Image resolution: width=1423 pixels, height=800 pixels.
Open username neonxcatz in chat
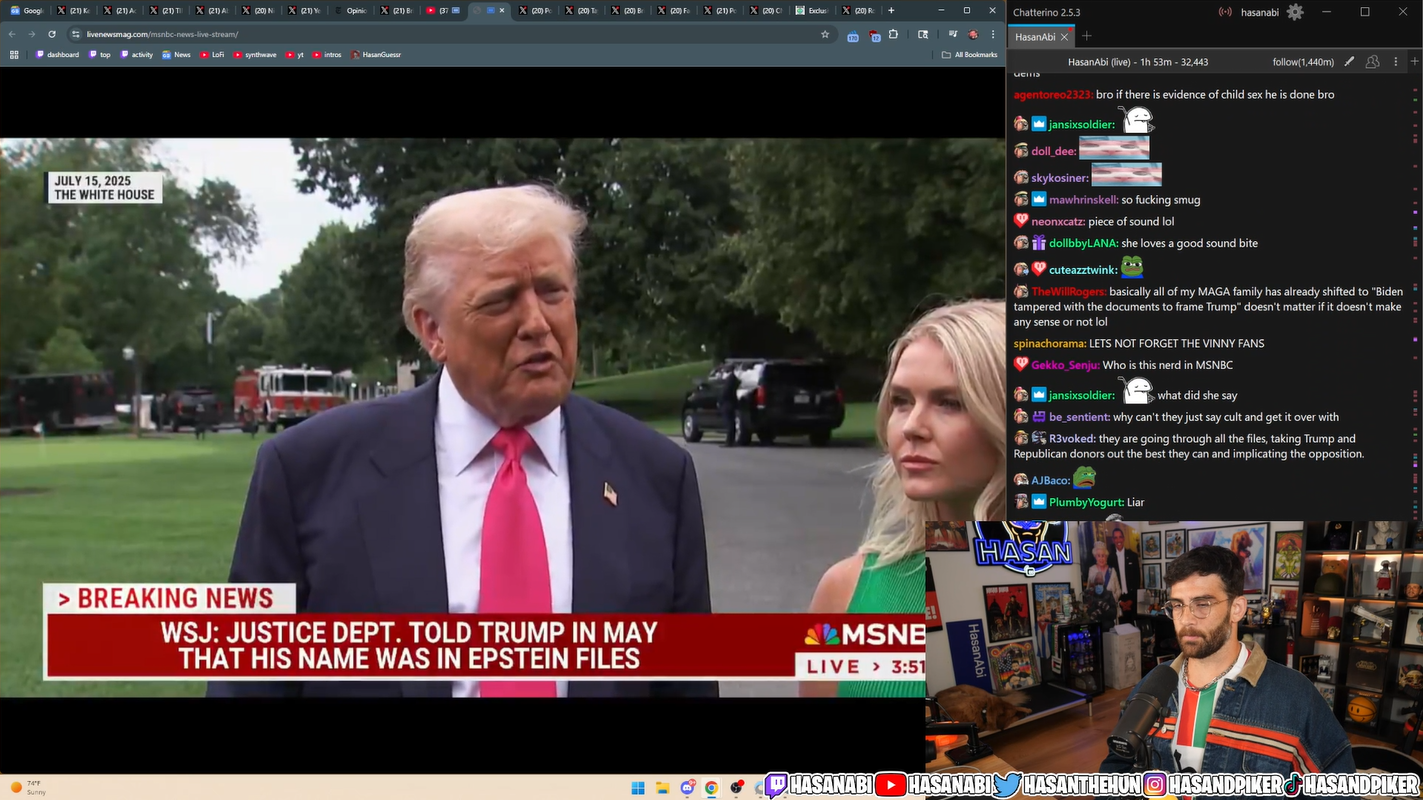click(1058, 222)
